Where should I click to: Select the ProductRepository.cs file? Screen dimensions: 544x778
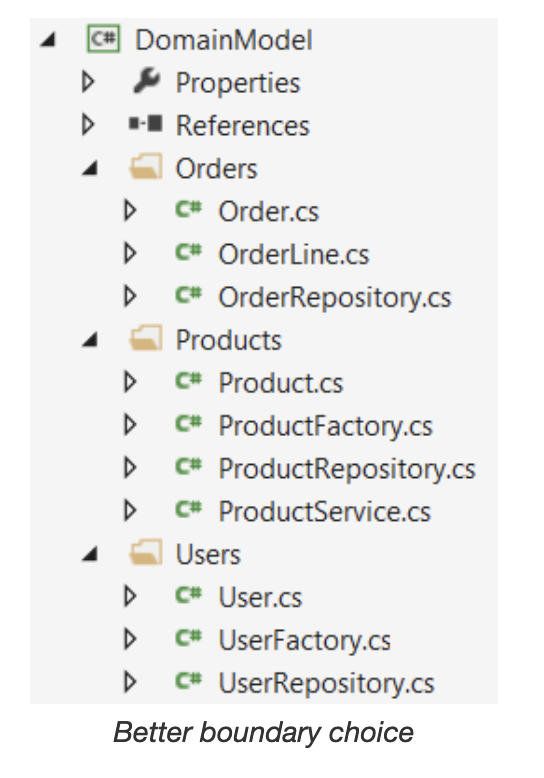coord(347,469)
